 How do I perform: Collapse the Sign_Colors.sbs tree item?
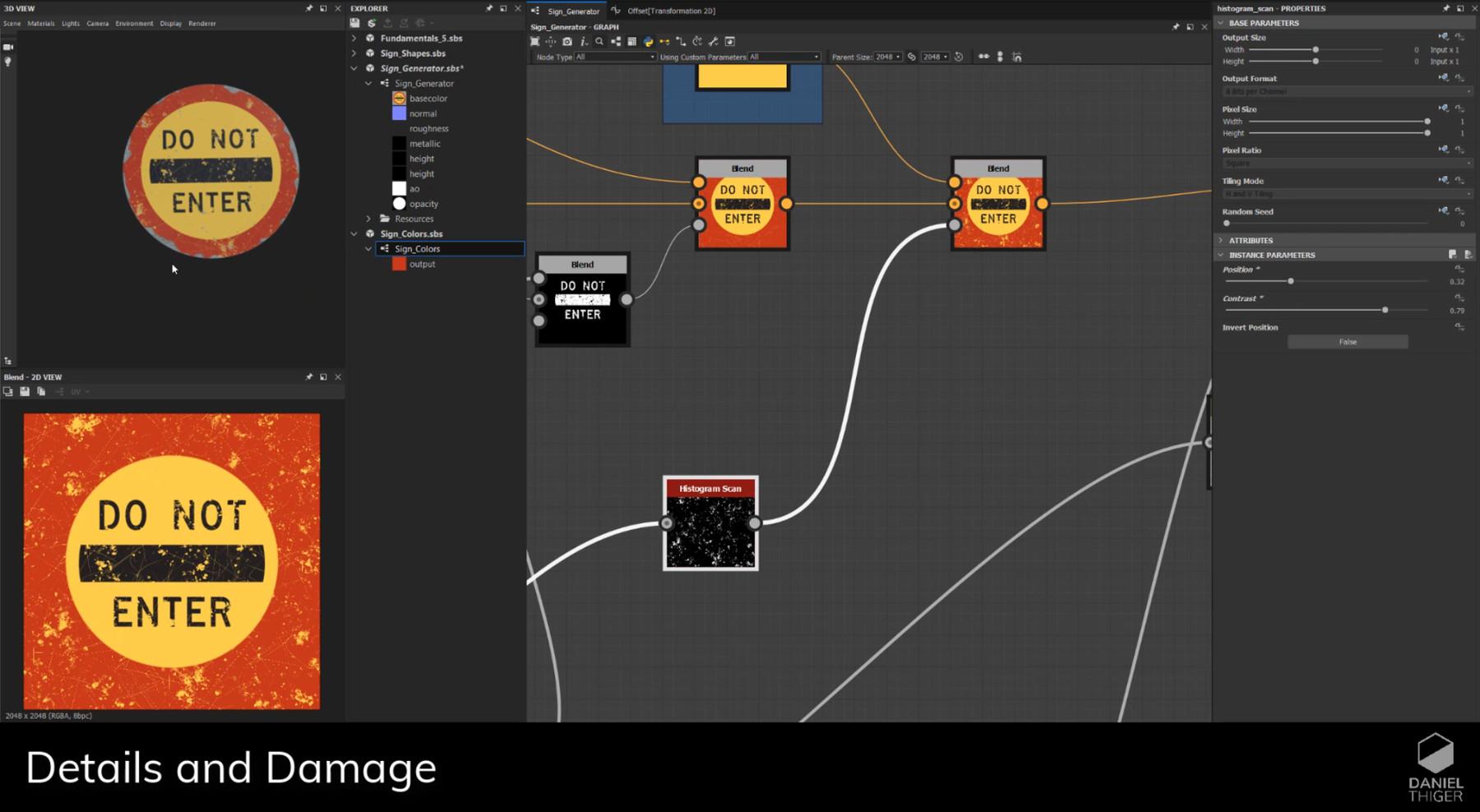354,233
